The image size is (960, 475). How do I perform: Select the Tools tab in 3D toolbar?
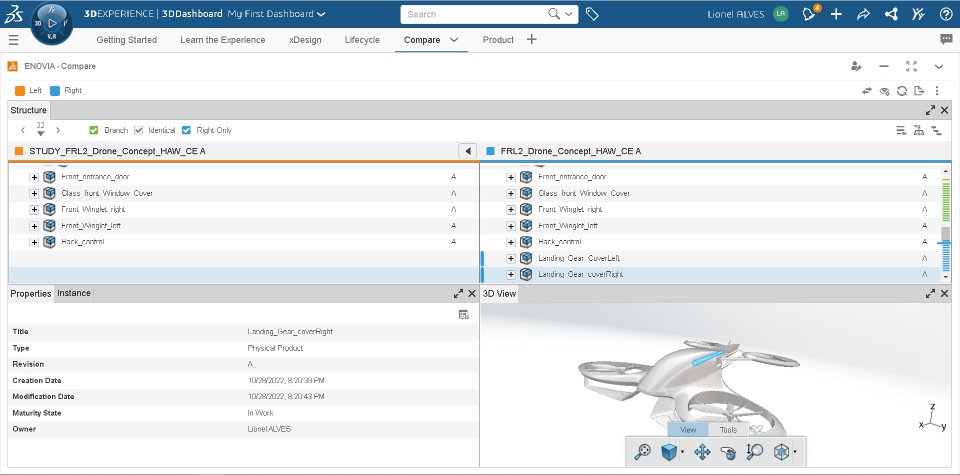(728, 430)
